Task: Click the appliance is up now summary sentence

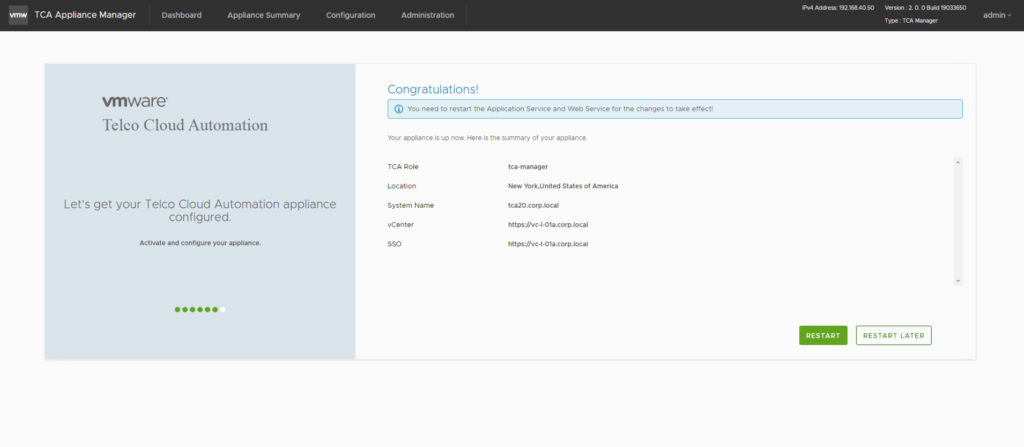Action: 488,139
